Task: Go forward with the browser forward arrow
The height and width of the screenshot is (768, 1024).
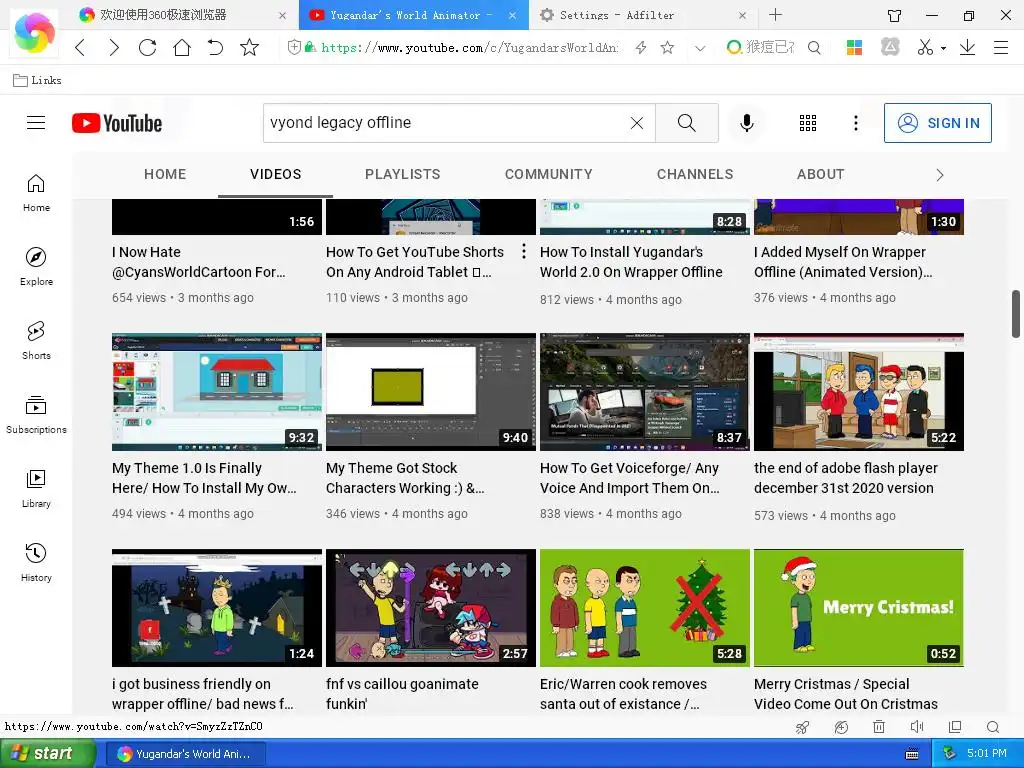Action: click(x=114, y=47)
